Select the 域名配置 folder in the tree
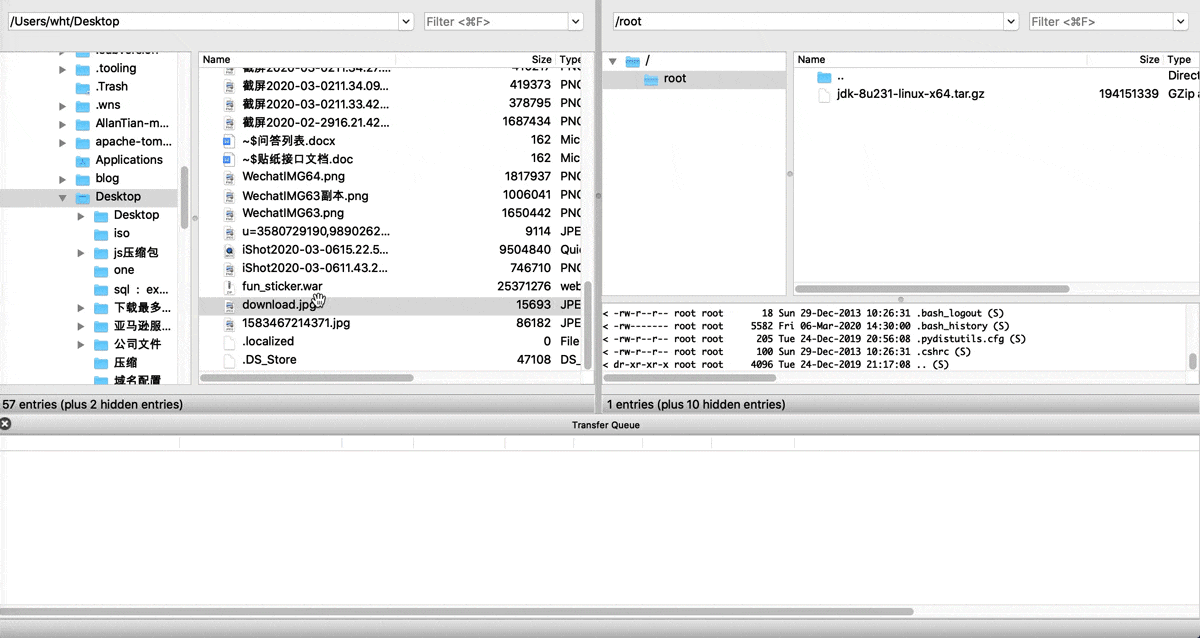1200x638 pixels. (x=137, y=381)
